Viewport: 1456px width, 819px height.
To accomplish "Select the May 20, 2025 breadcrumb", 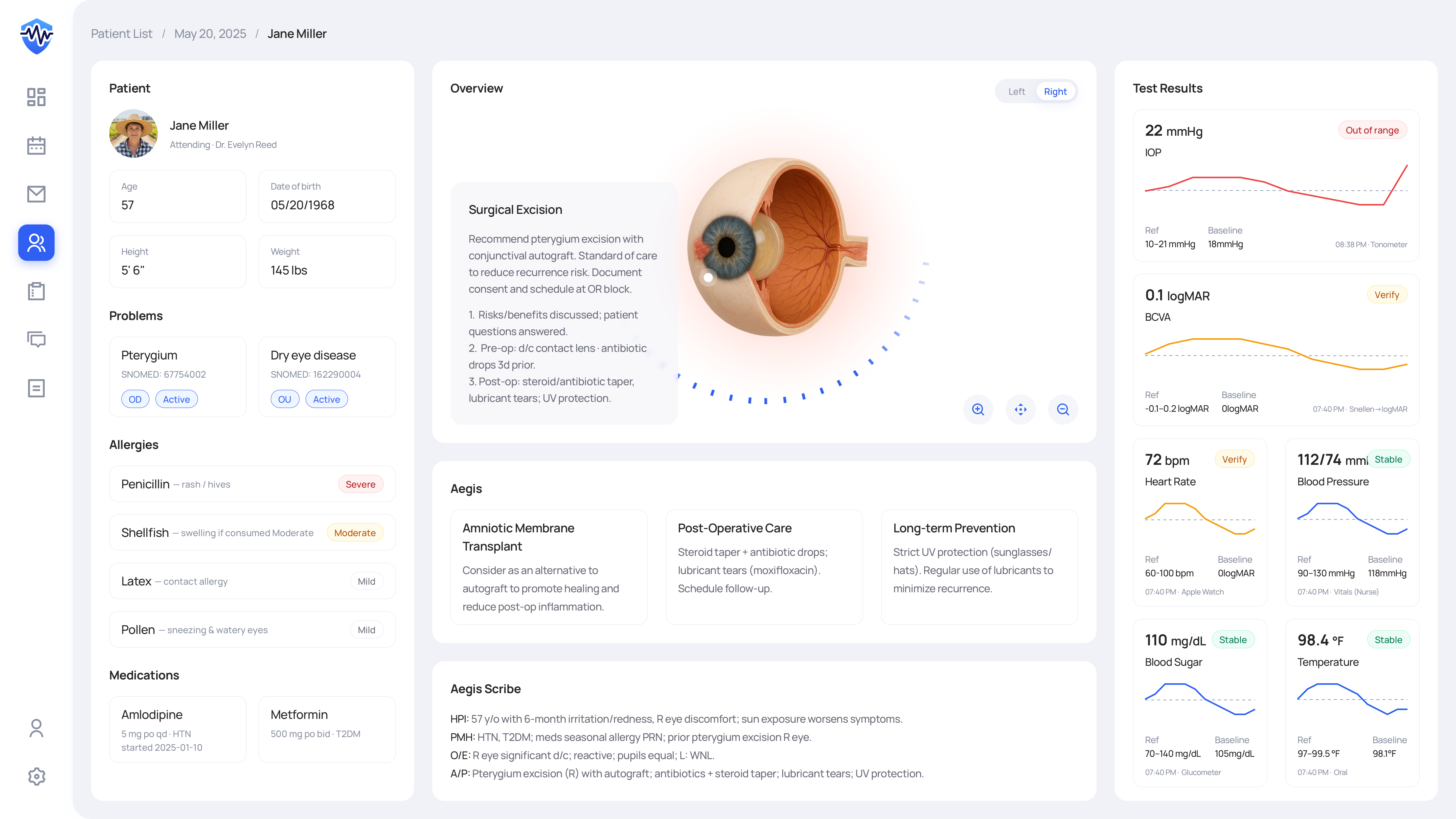I will click(x=210, y=33).
